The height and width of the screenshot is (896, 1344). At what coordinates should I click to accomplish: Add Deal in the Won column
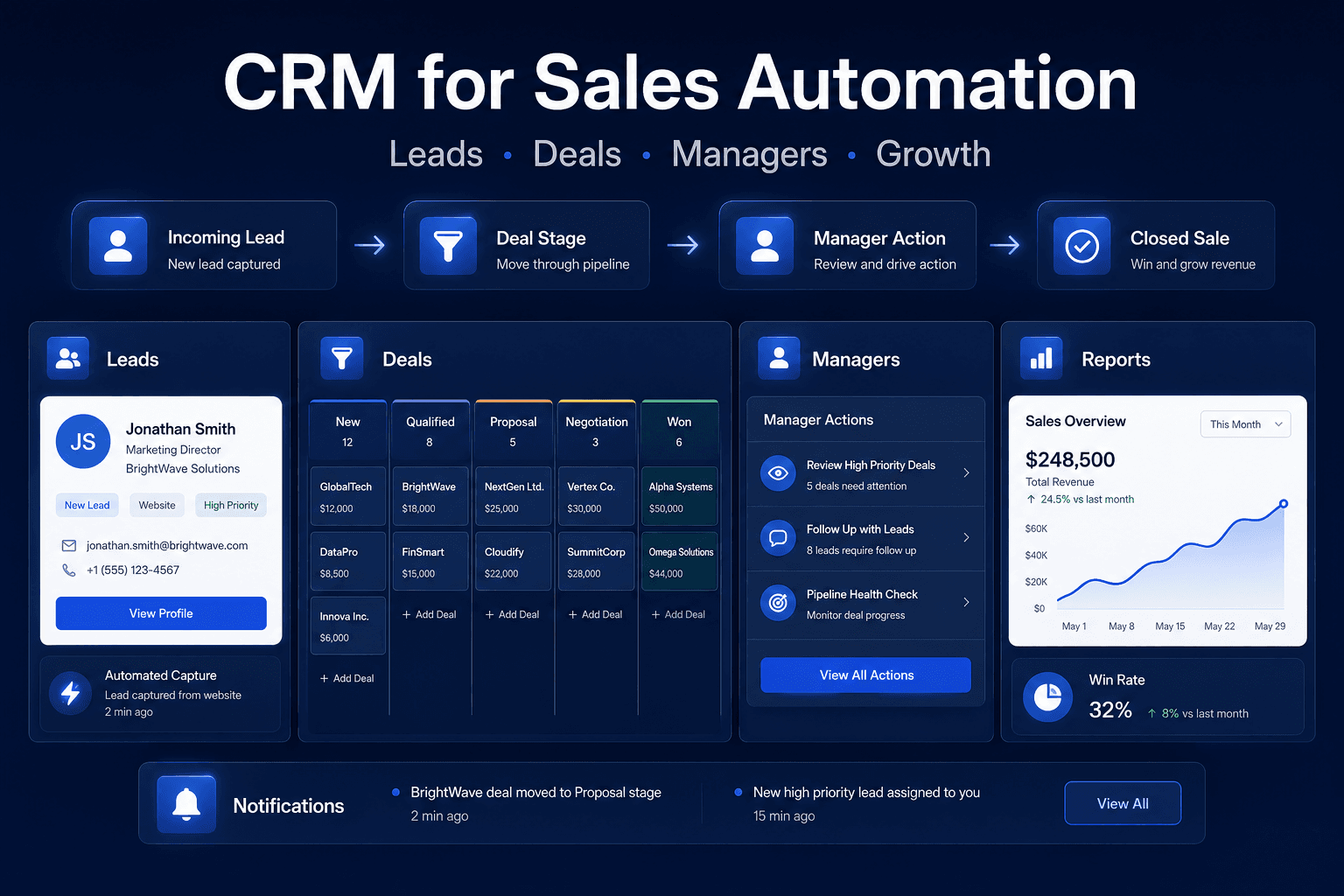click(x=678, y=614)
